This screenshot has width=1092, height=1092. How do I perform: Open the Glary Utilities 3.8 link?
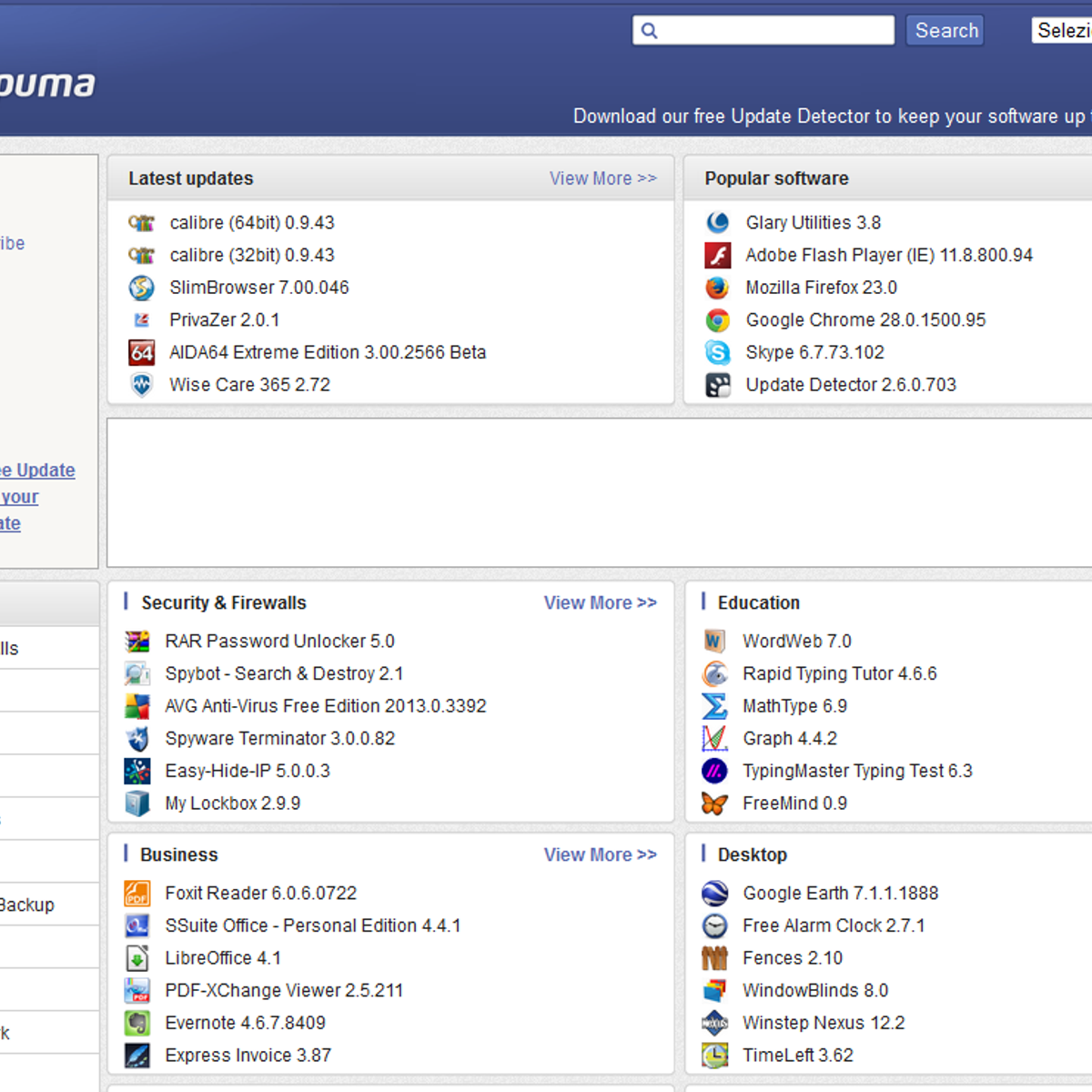click(814, 223)
